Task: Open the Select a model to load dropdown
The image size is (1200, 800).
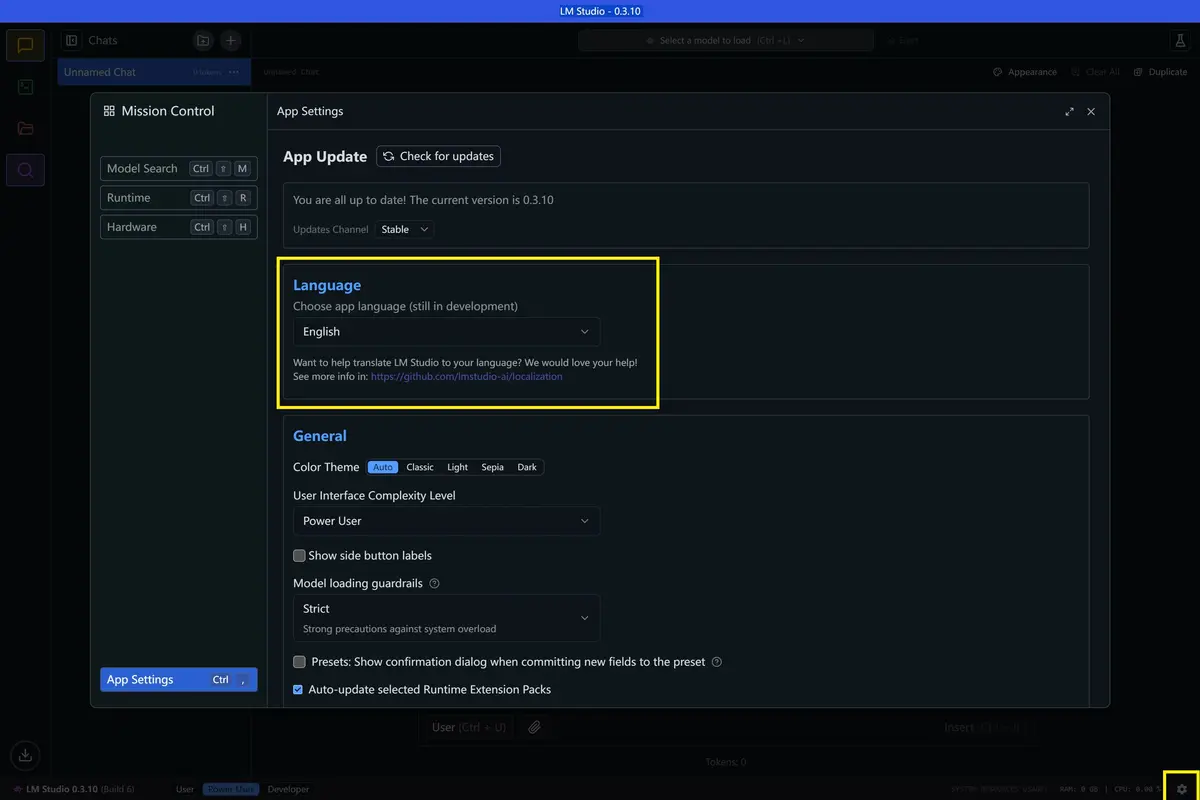Action: [726, 41]
